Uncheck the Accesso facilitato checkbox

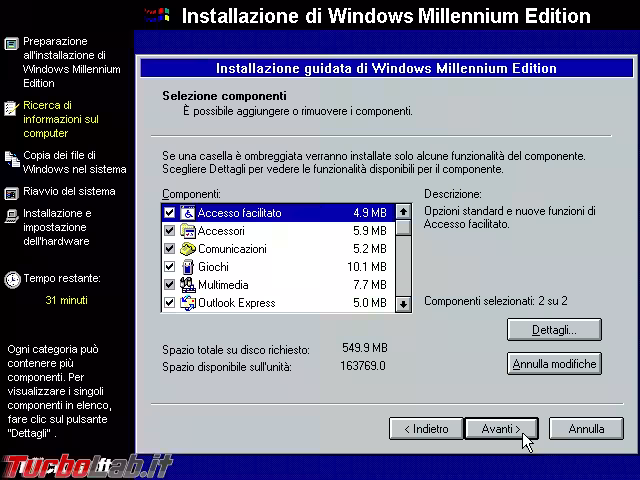coord(169,213)
